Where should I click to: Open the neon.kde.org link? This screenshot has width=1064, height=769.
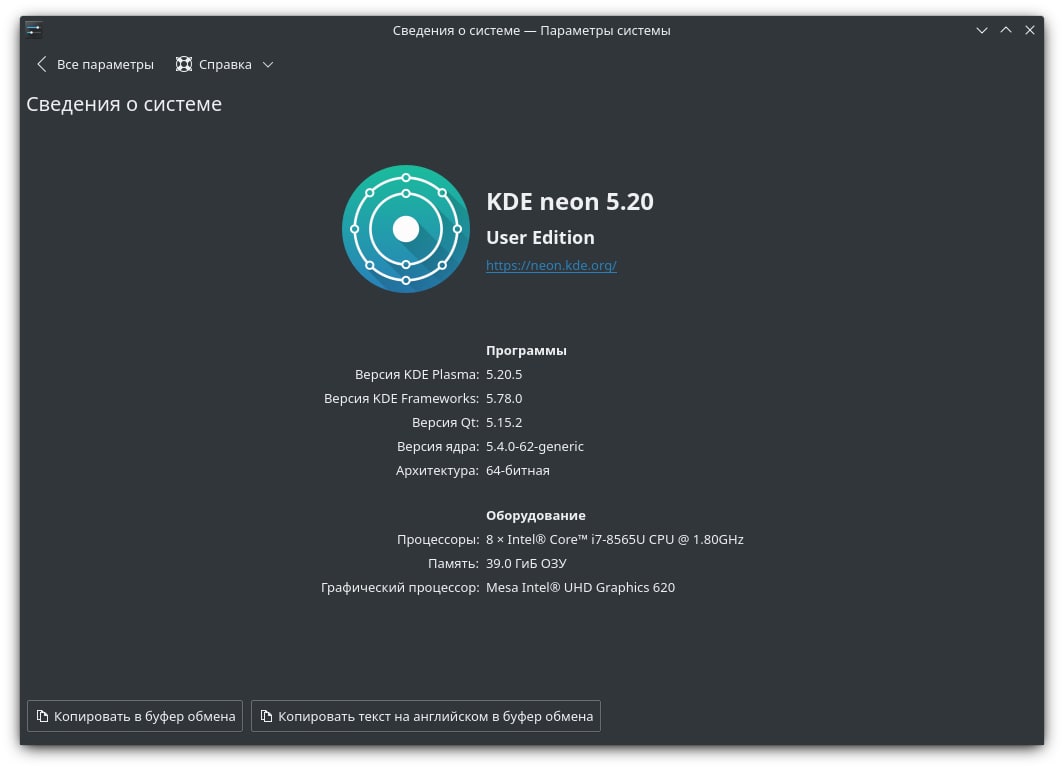click(x=551, y=265)
